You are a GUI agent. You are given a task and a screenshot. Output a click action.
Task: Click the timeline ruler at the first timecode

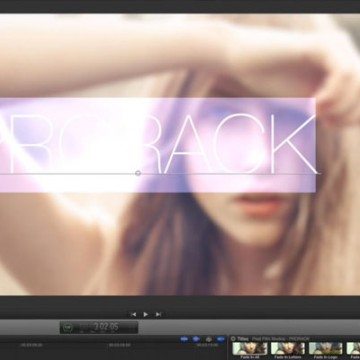click(x=31, y=345)
